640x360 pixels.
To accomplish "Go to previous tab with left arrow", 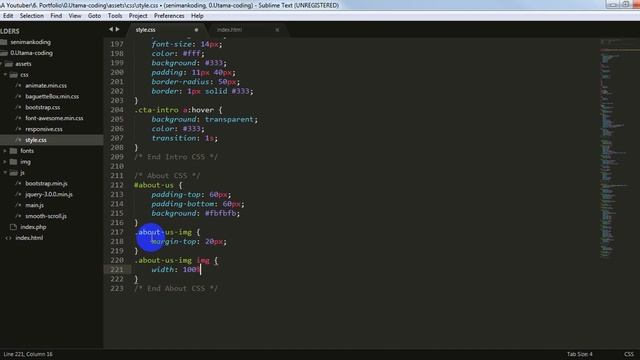I will coord(111,29).
